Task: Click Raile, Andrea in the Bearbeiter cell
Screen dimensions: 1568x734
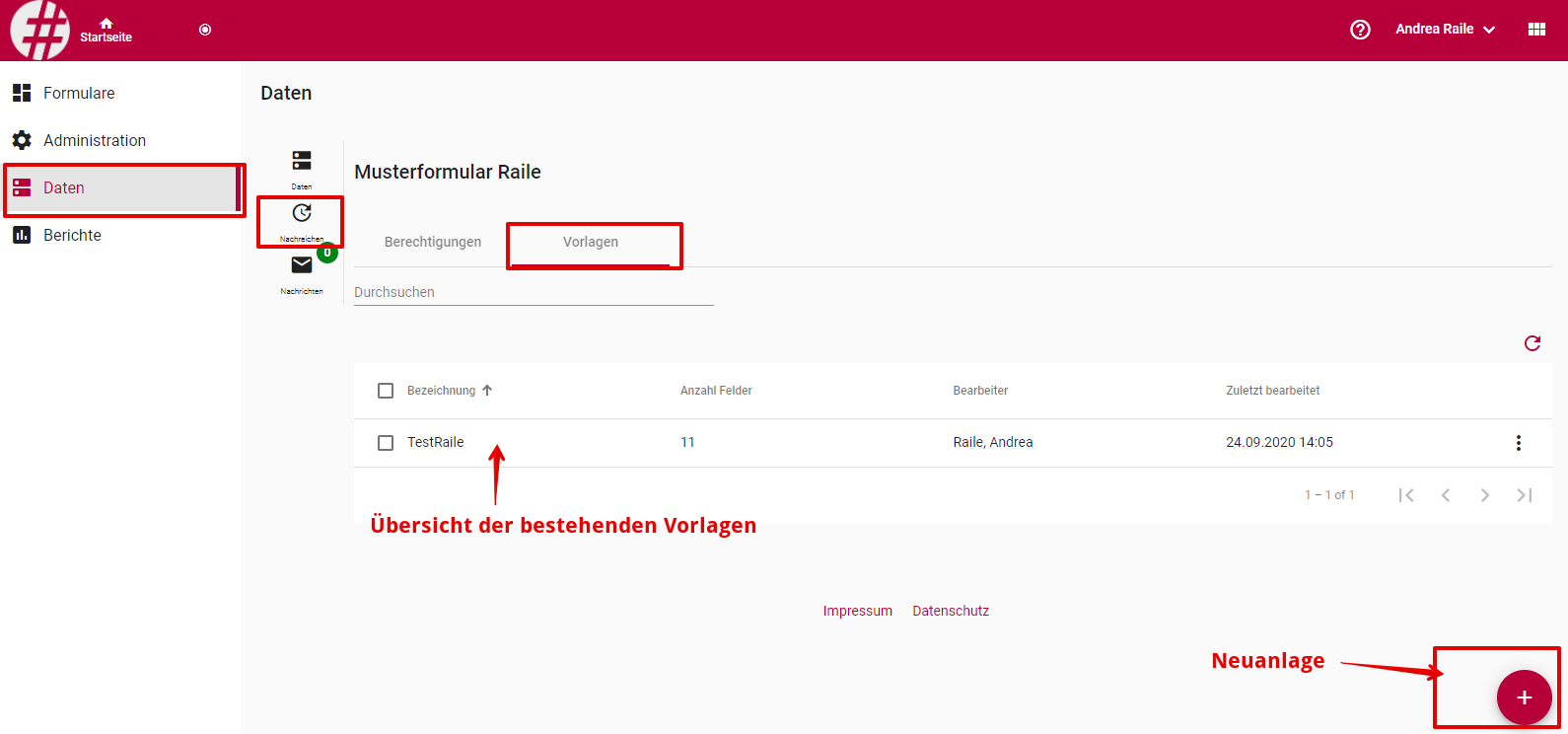Action: point(993,442)
